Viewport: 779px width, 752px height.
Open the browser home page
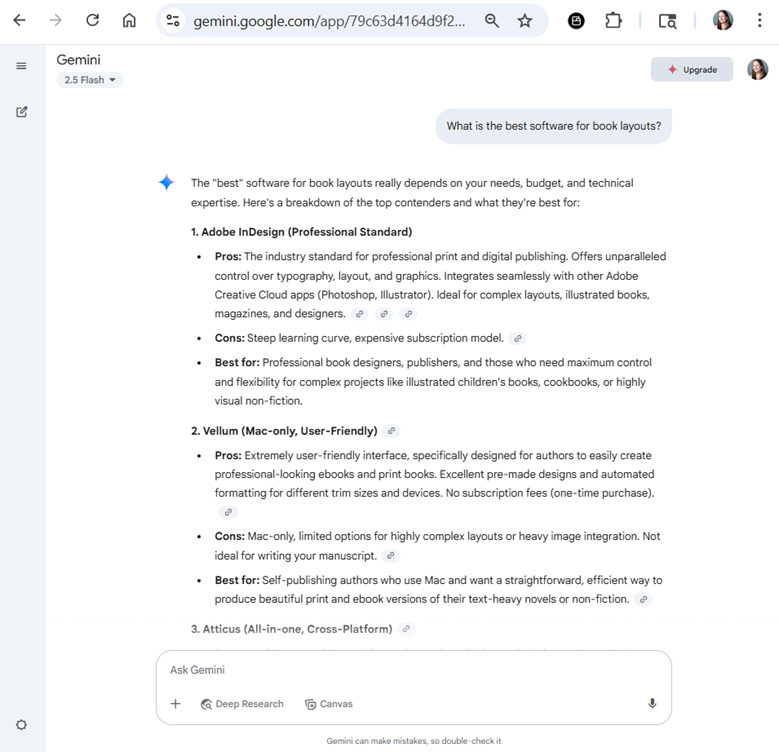(129, 20)
